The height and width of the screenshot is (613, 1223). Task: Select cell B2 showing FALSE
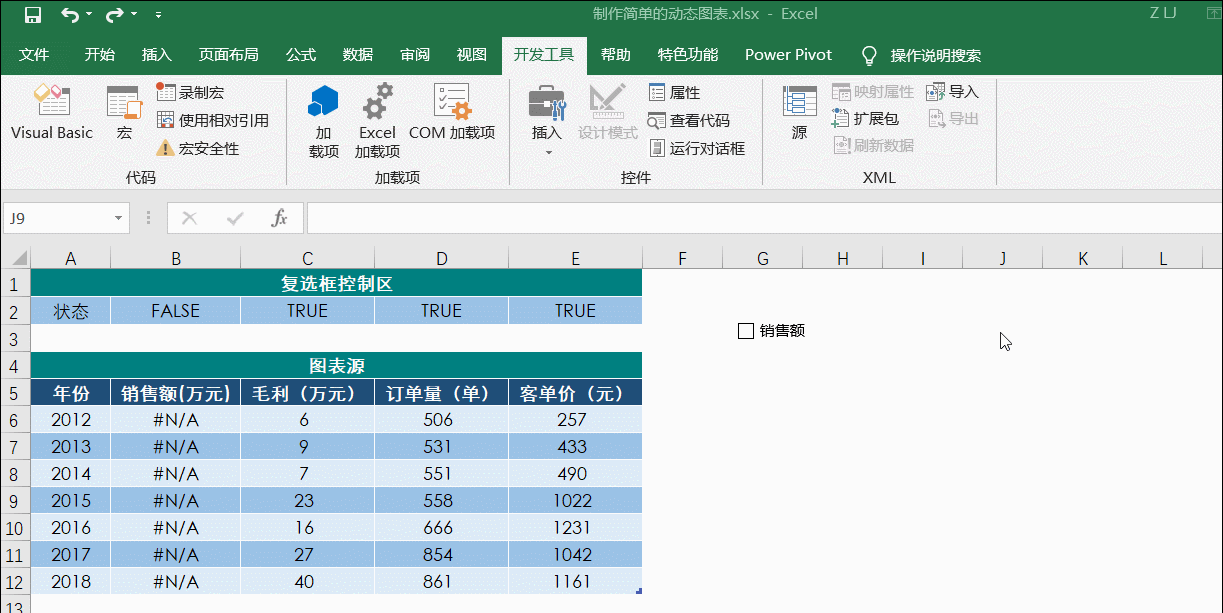pos(175,311)
